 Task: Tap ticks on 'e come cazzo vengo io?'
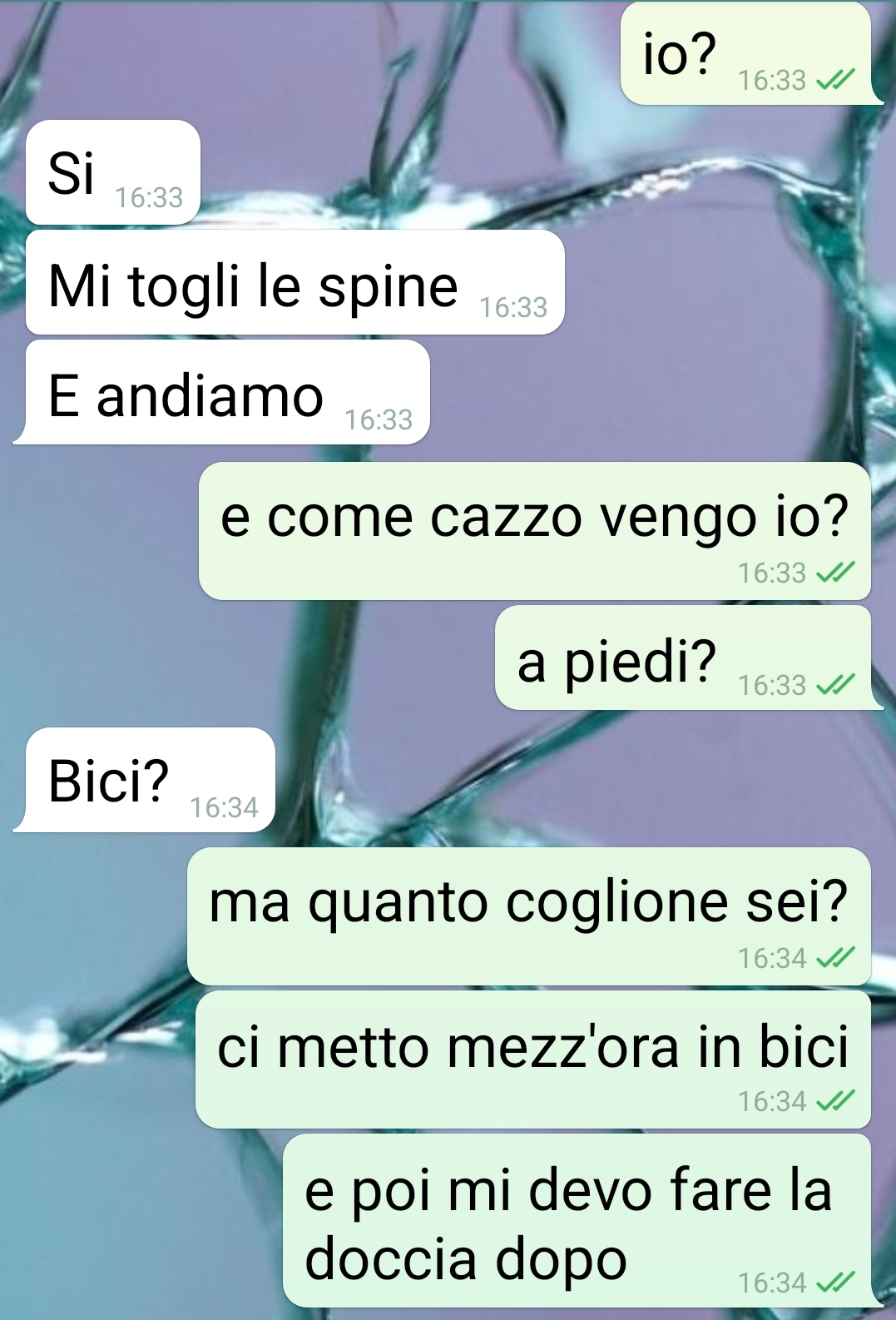coord(835,573)
